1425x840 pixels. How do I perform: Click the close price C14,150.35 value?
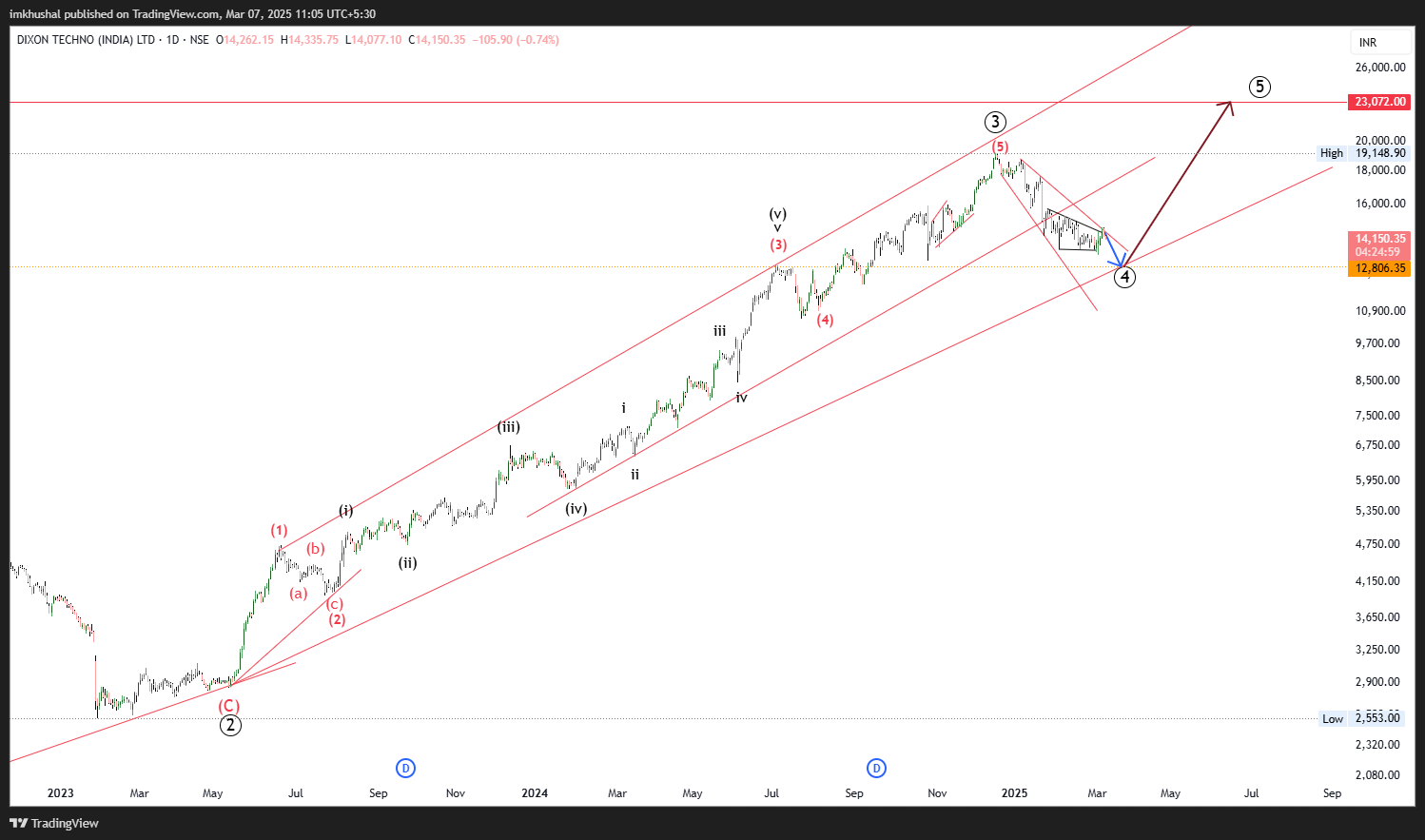pos(437,40)
